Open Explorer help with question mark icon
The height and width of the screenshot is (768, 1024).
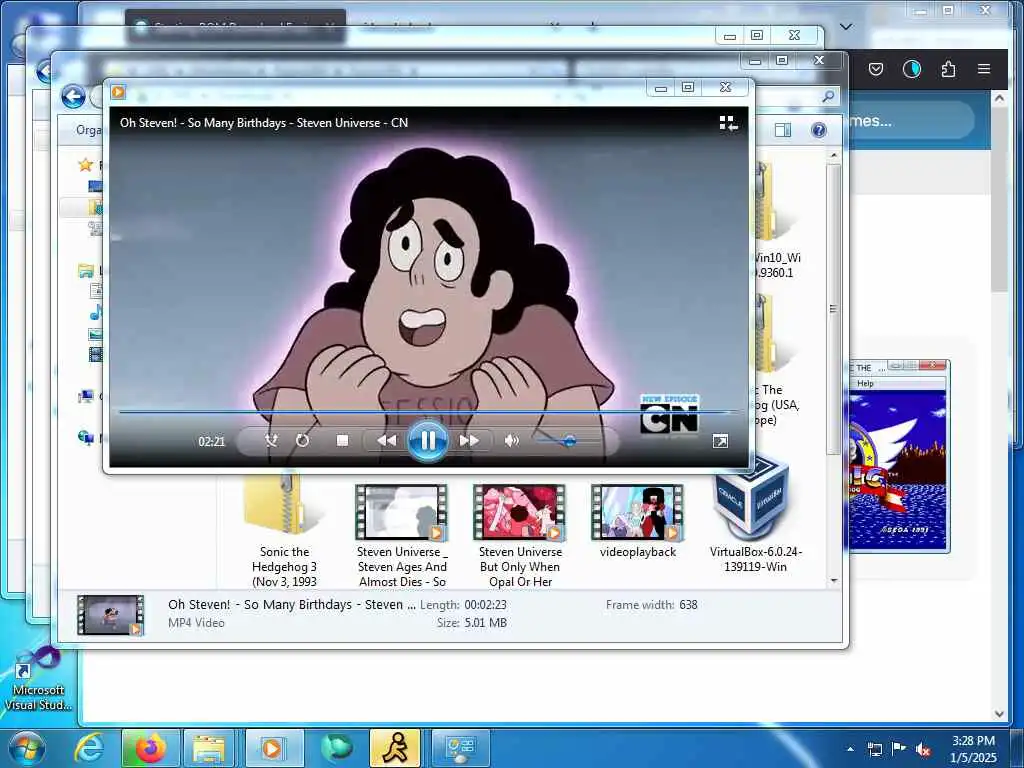click(x=818, y=130)
